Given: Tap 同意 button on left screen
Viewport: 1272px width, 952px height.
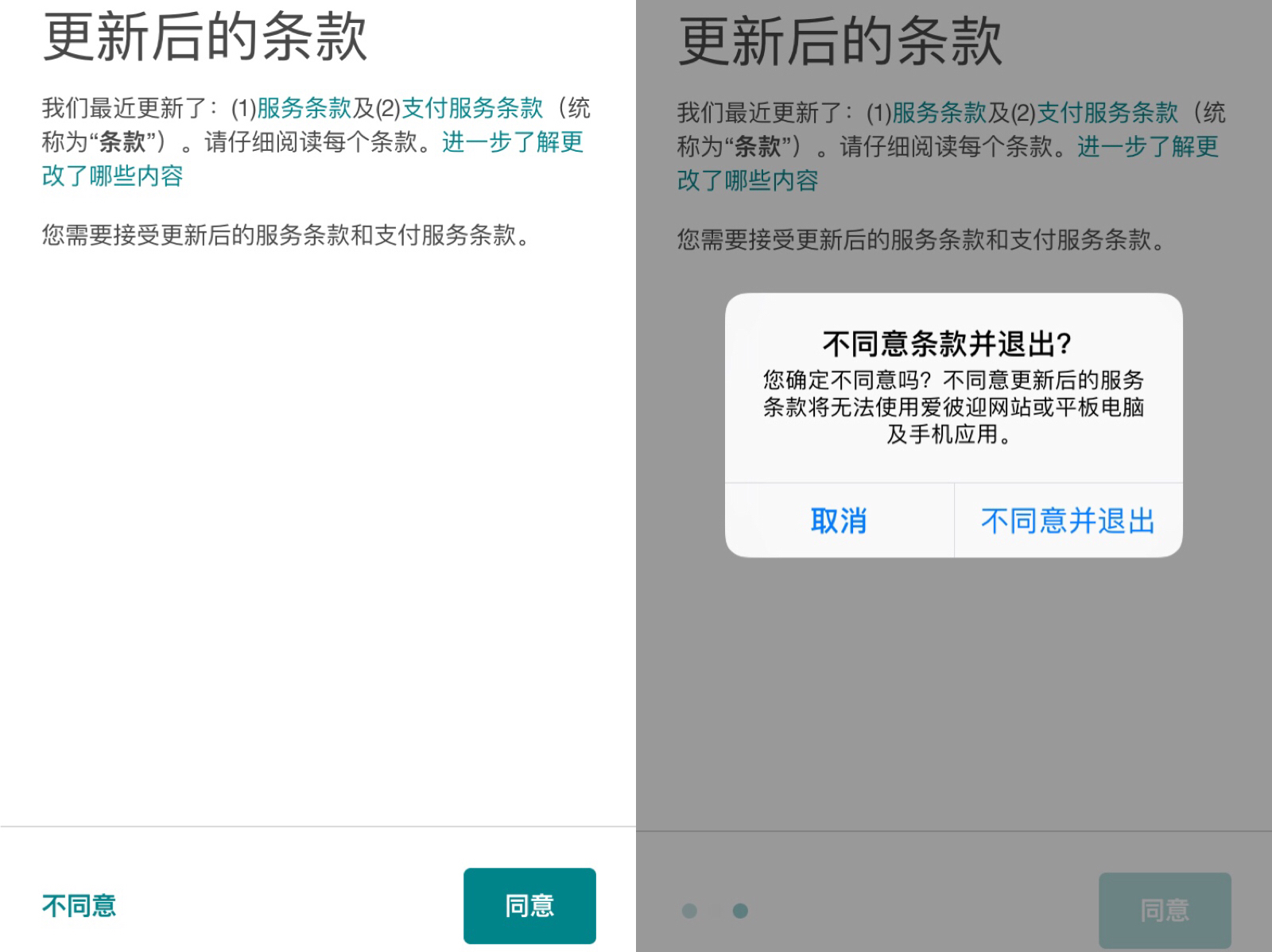Looking at the screenshot, I should coord(529,905).
